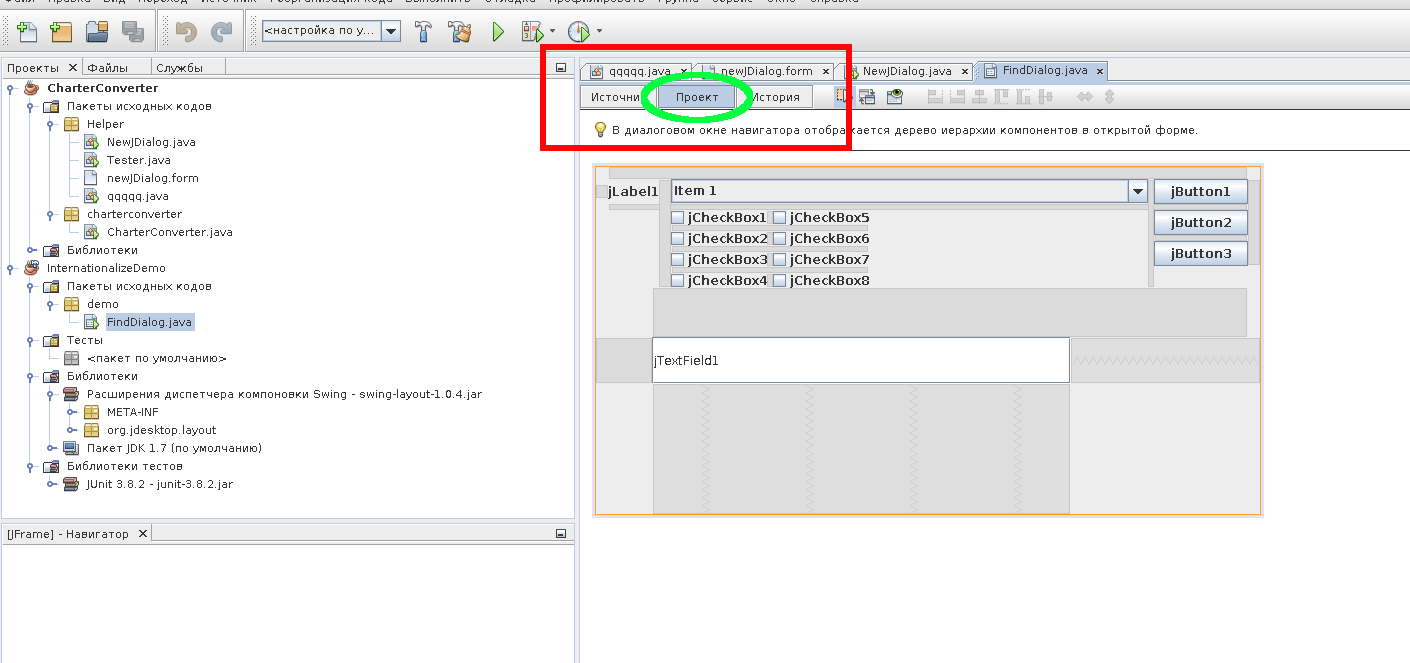Undo the last action in the toolbar
Viewport: 1410px width, 663px height.
pyautogui.click(x=186, y=32)
